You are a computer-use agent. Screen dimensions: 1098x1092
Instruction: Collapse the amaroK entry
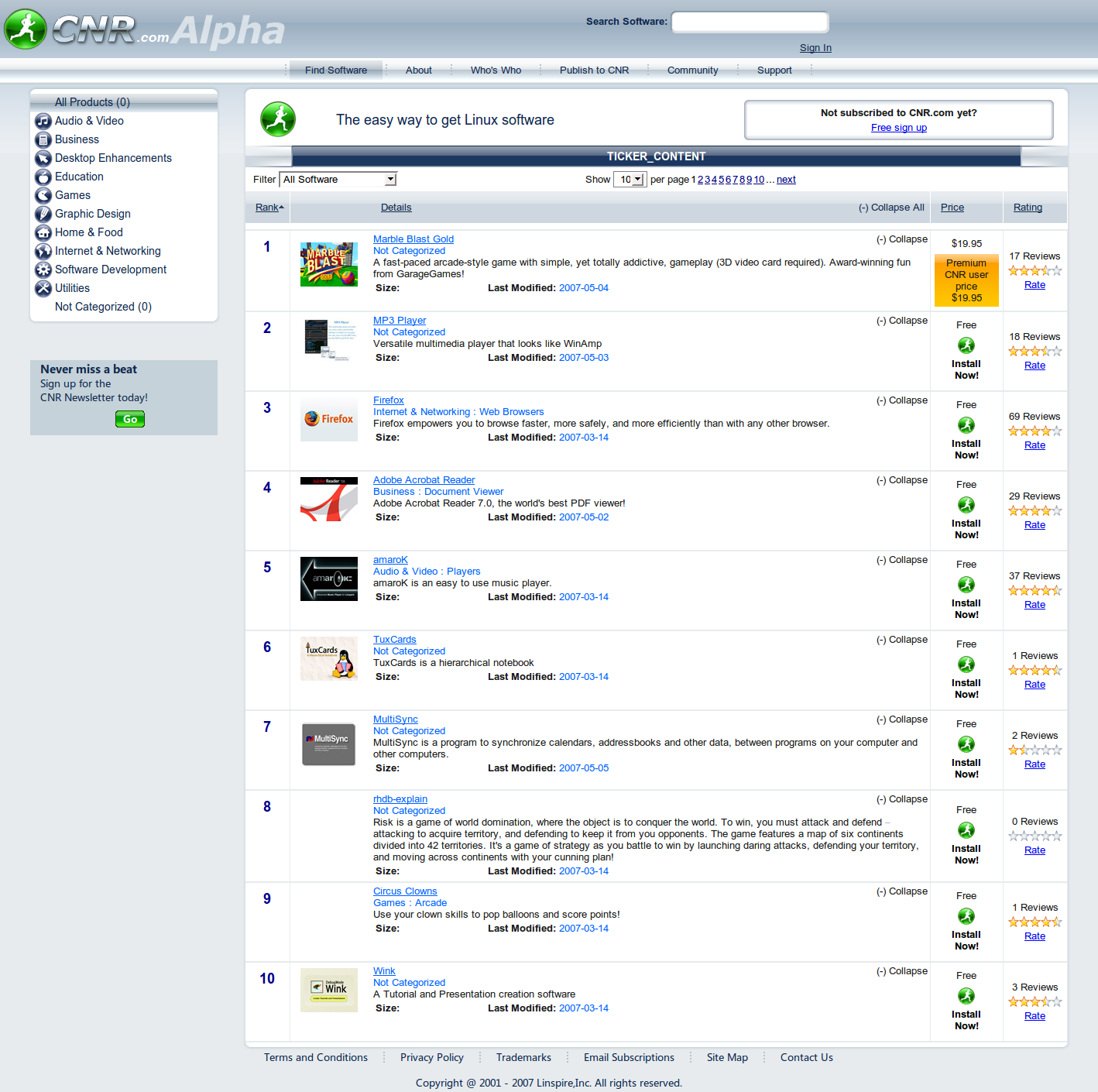902,560
